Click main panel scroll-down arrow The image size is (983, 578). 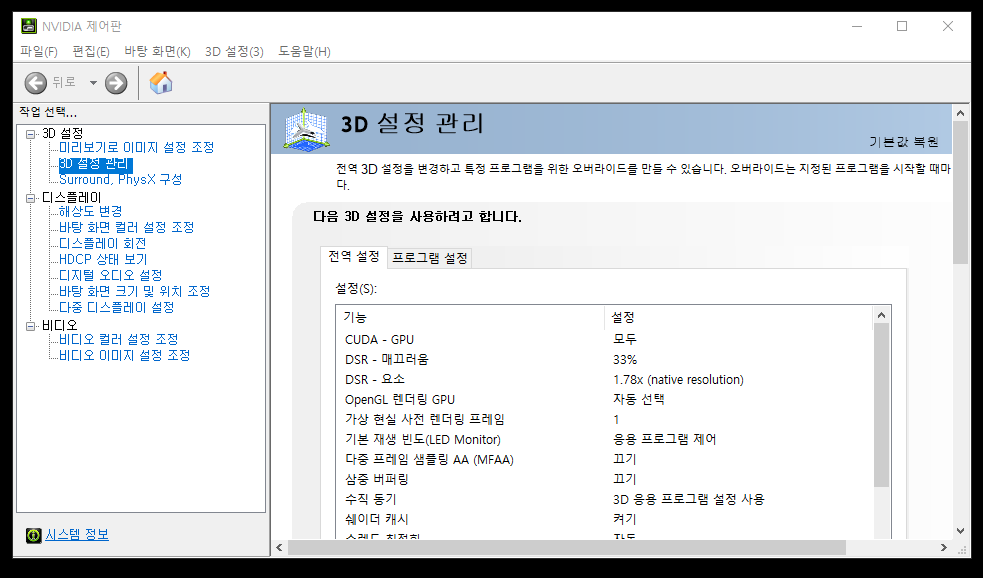coord(960,531)
